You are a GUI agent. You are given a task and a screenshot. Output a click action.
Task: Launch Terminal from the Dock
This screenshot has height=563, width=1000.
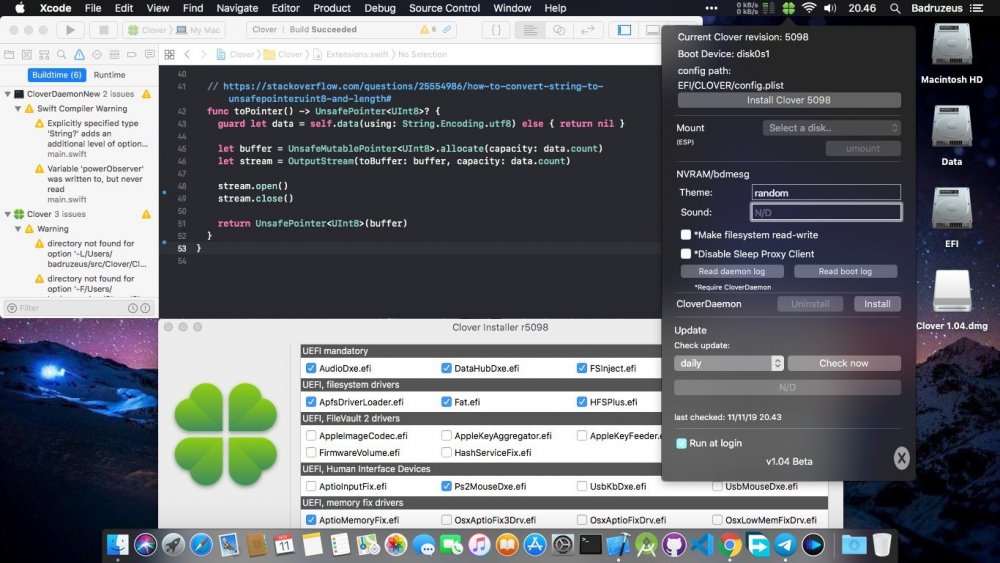point(590,545)
